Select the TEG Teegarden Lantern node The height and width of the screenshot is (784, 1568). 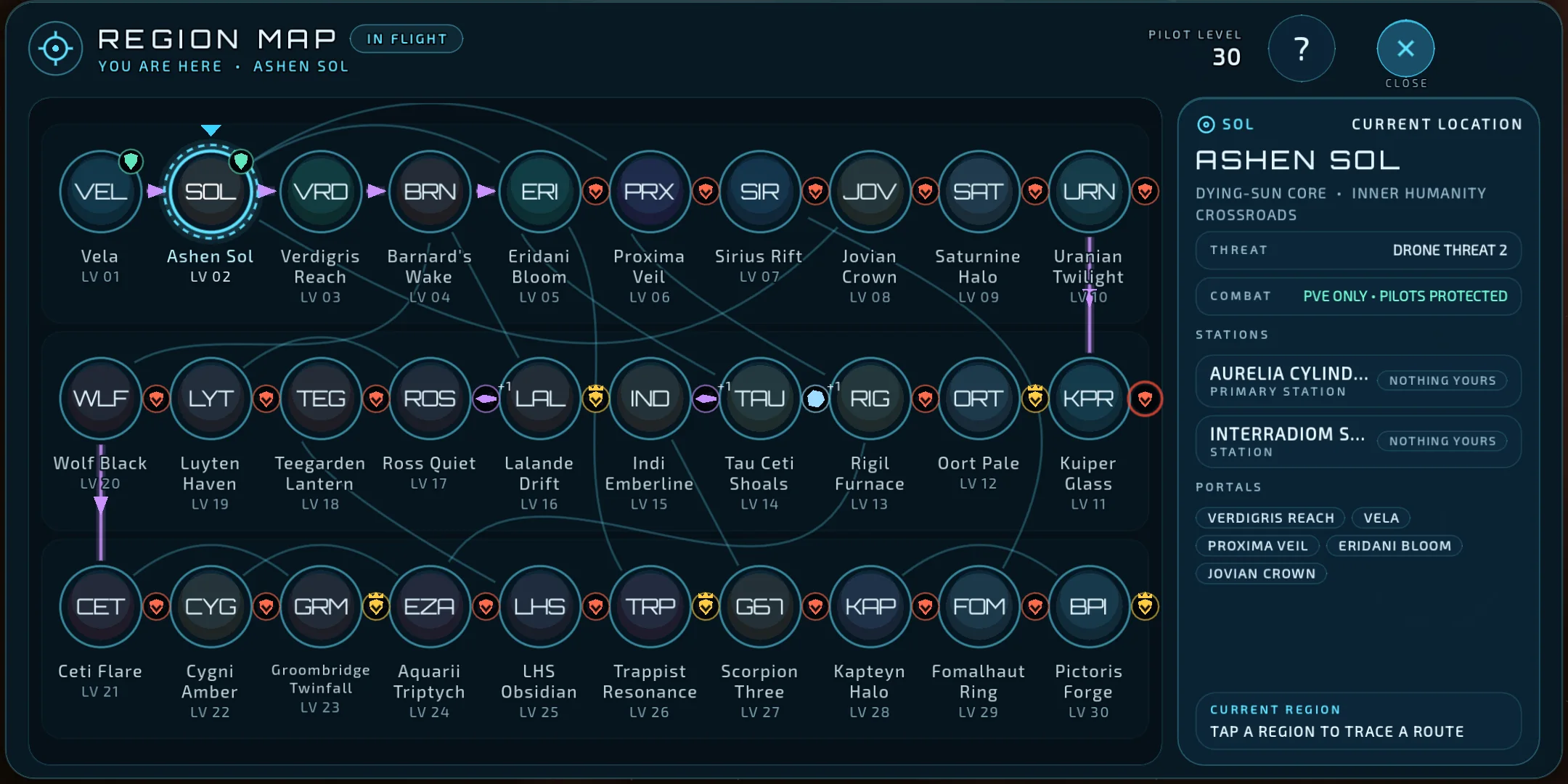(x=321, y=399)
